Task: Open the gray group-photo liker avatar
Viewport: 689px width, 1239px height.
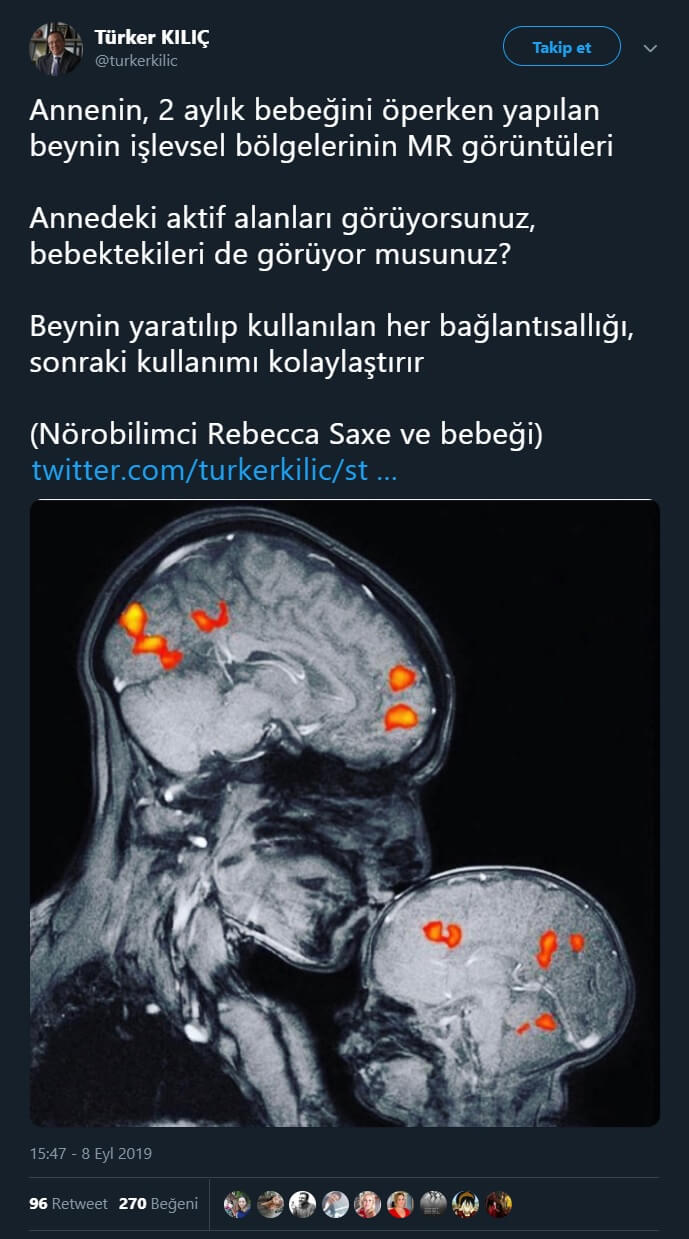Action: (x=433, y=1204)
